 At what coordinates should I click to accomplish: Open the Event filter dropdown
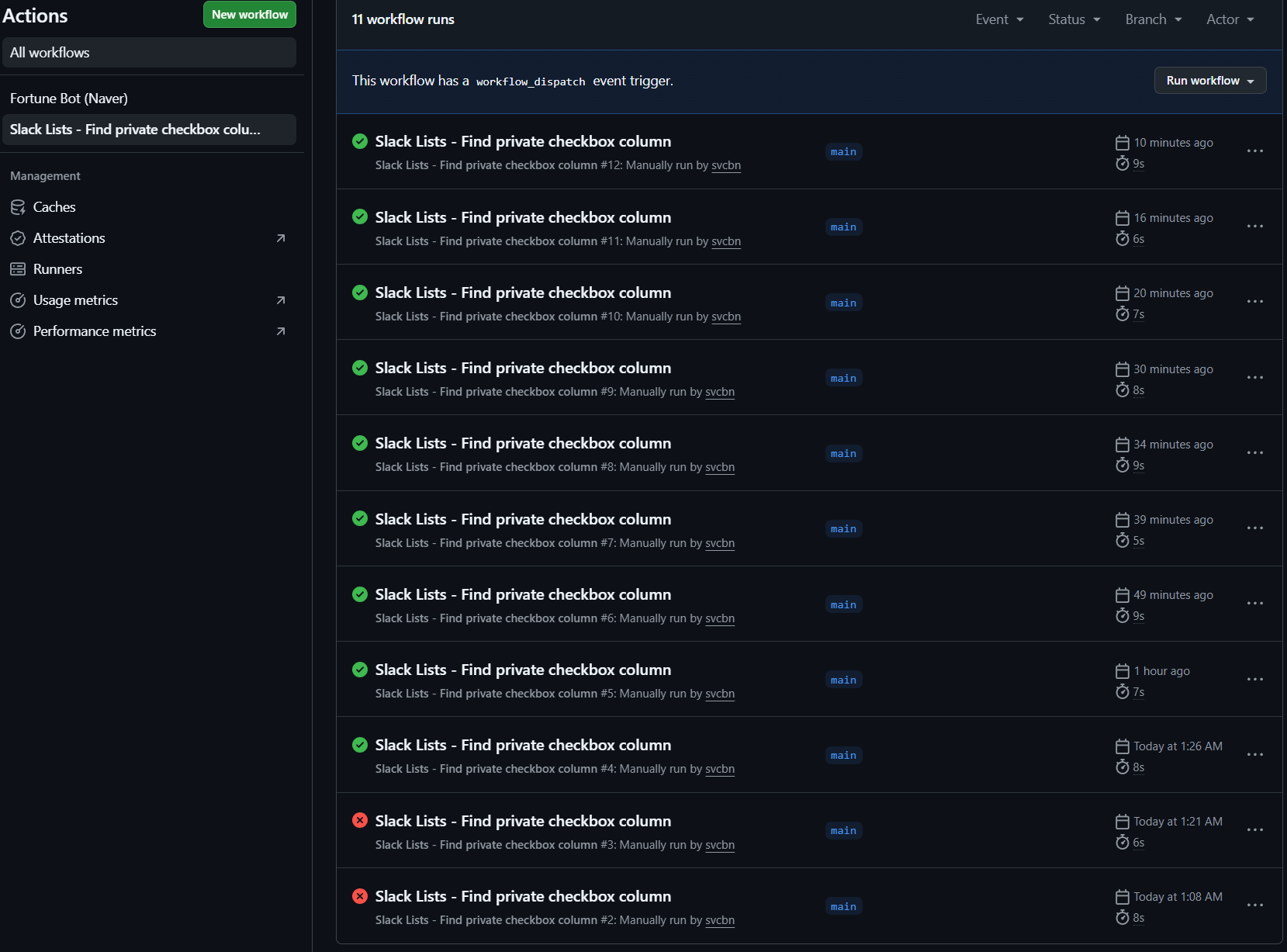click(999, 19)
